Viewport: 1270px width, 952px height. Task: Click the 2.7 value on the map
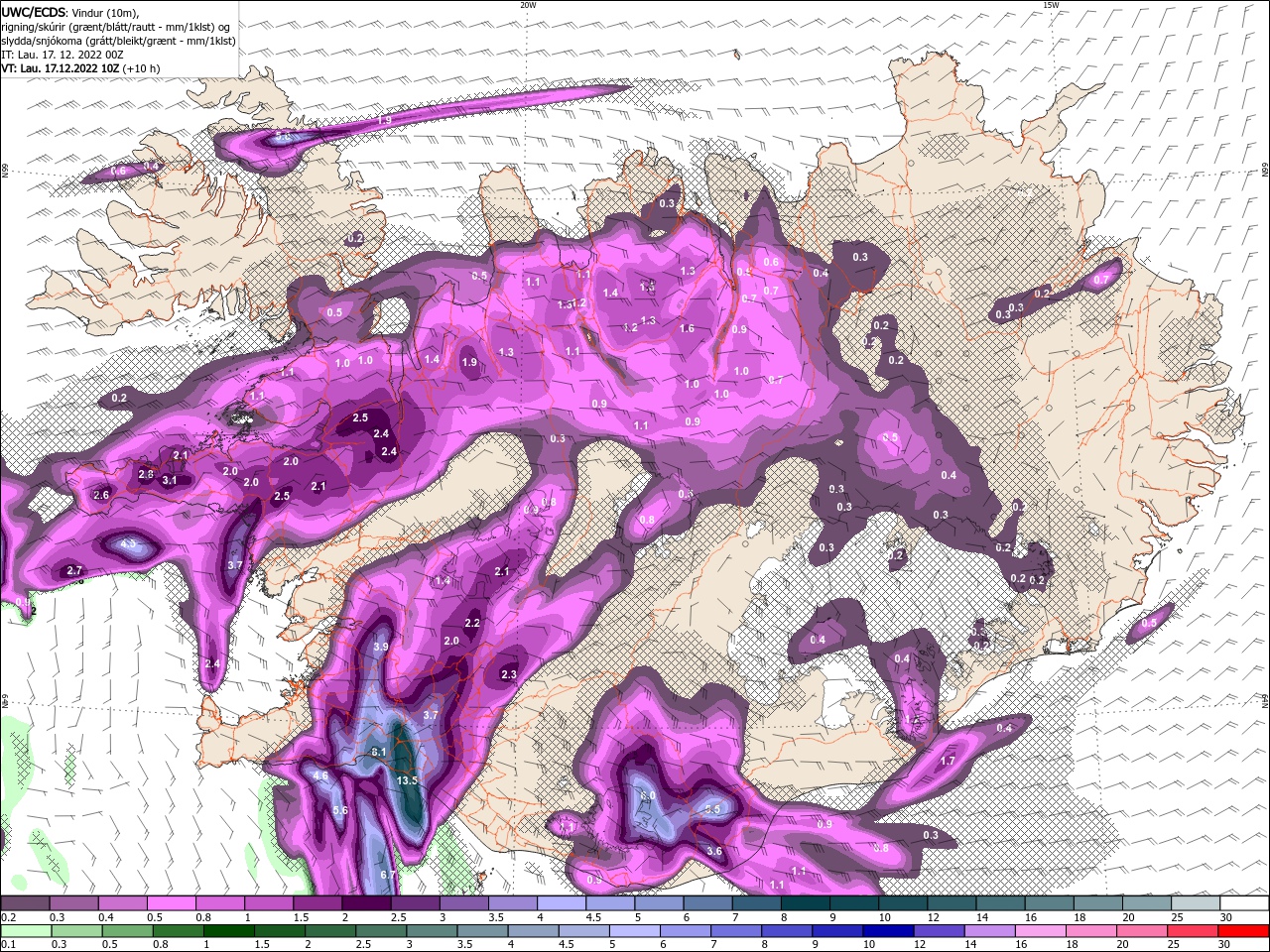[x=73, y=571]
